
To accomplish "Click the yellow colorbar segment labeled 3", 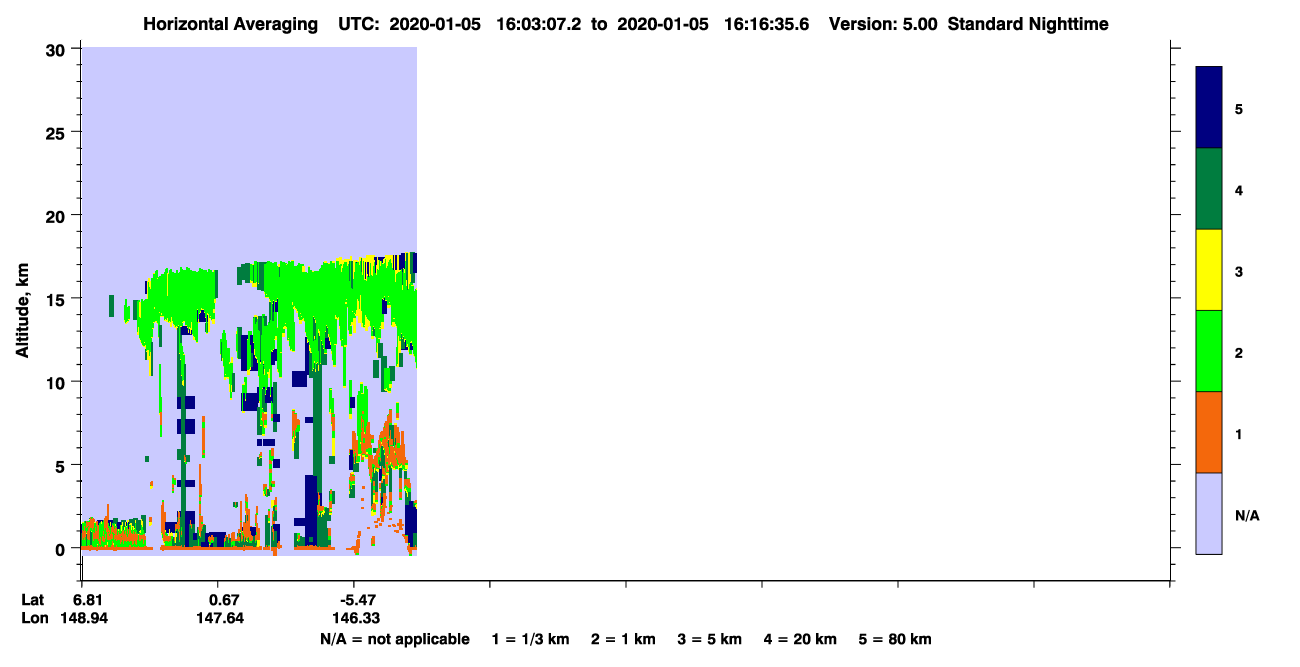I will pos(1209,270).
